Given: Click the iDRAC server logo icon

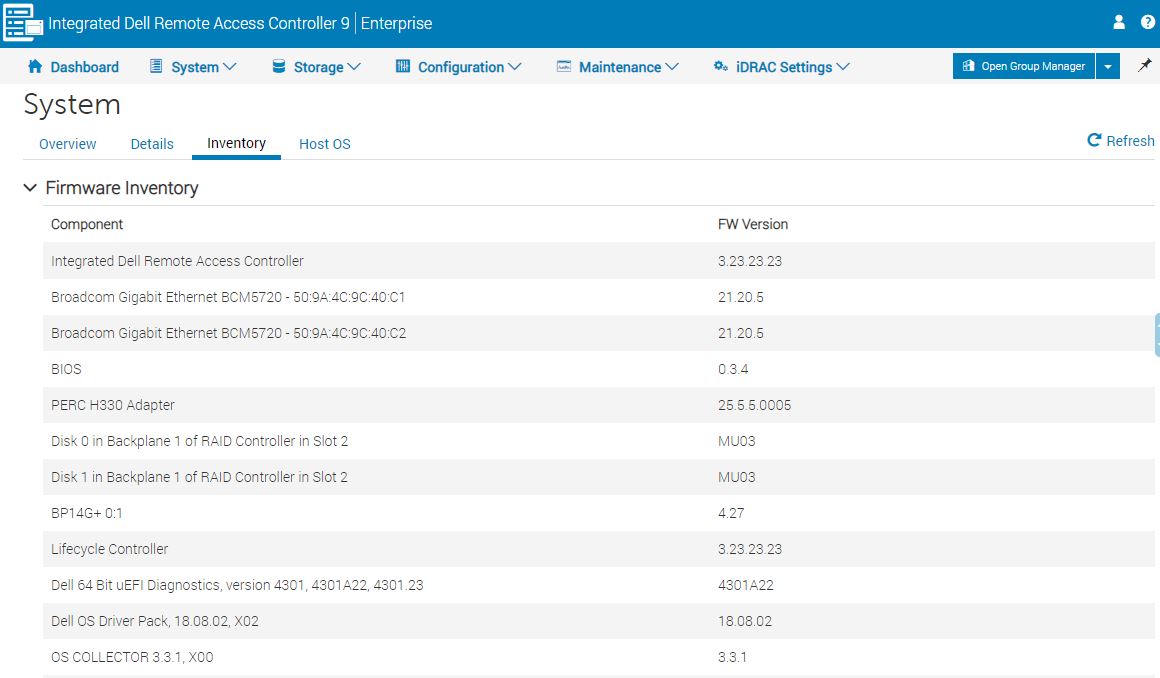Looking at the screenshot, I should tap(23, 22).
